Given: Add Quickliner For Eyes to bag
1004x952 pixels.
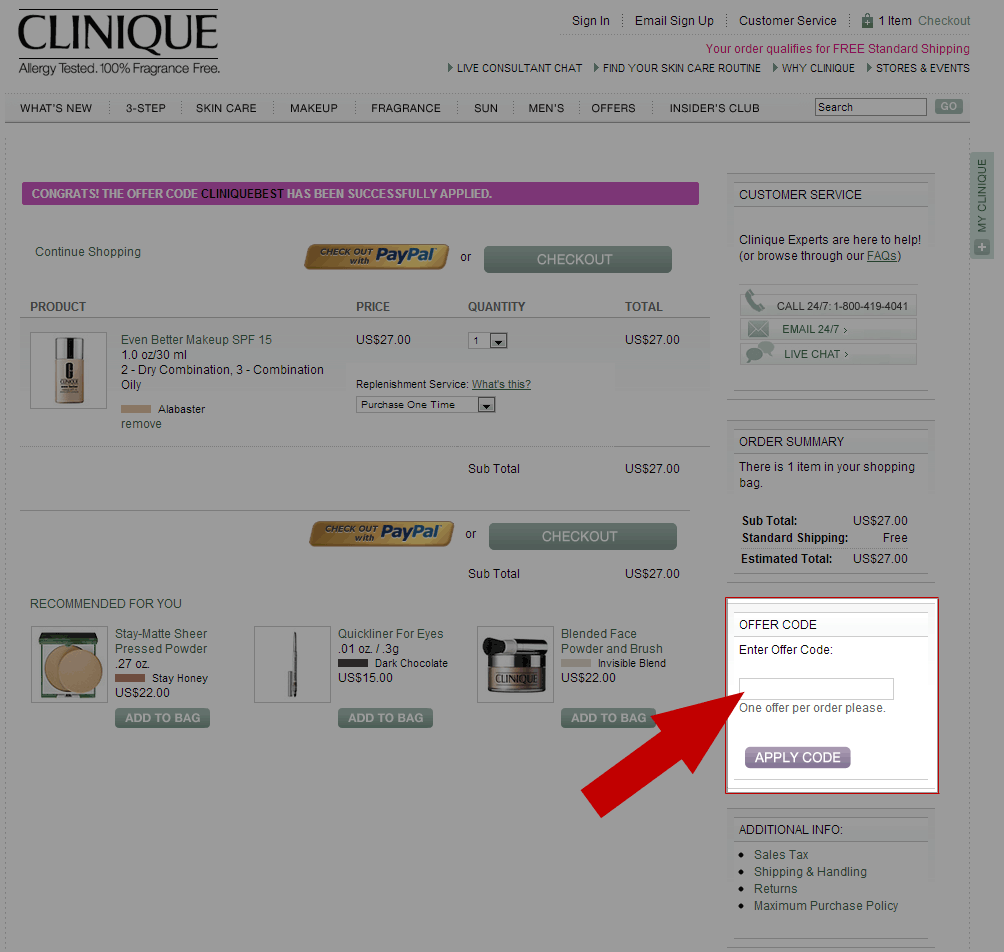Looking at the screenshot, I should (x=385, y=718).
